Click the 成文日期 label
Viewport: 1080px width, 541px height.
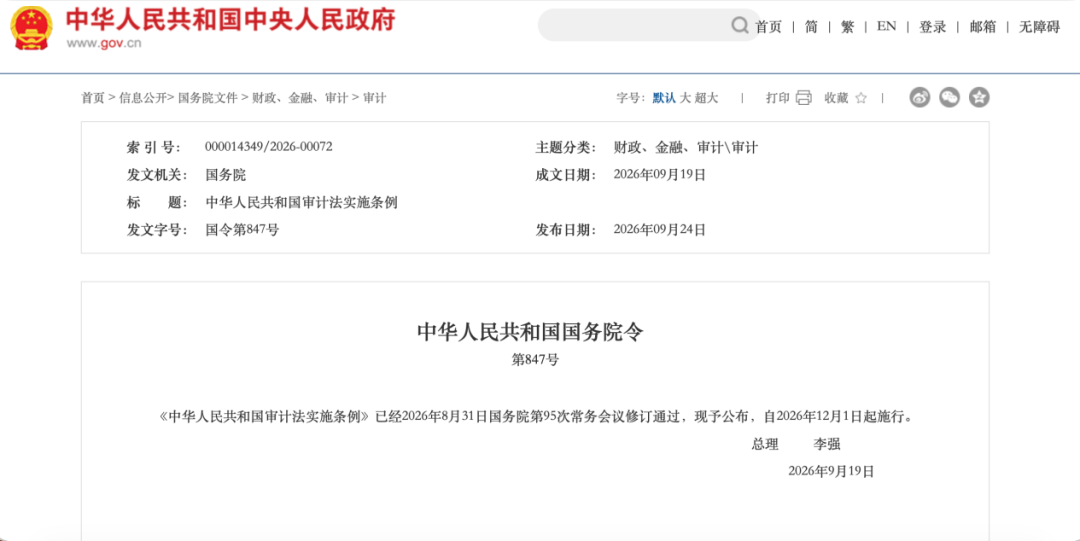pos(567,175)
